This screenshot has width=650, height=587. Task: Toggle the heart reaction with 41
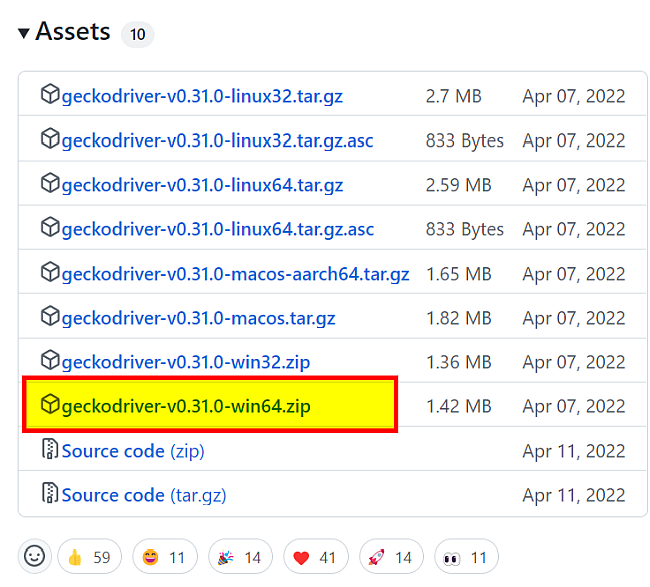click(x=315, y=556)
